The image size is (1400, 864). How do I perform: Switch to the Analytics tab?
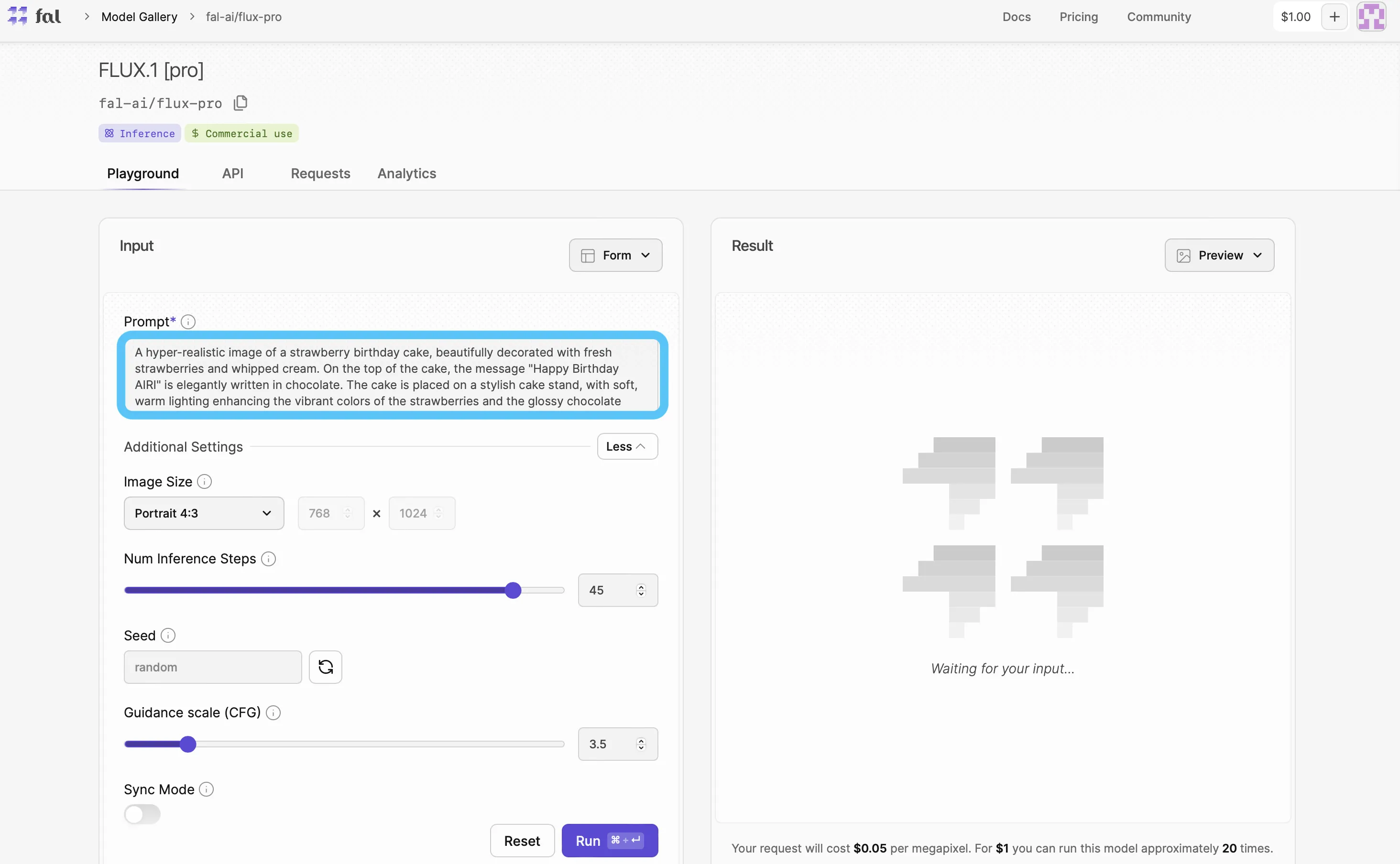coord(406,173)
